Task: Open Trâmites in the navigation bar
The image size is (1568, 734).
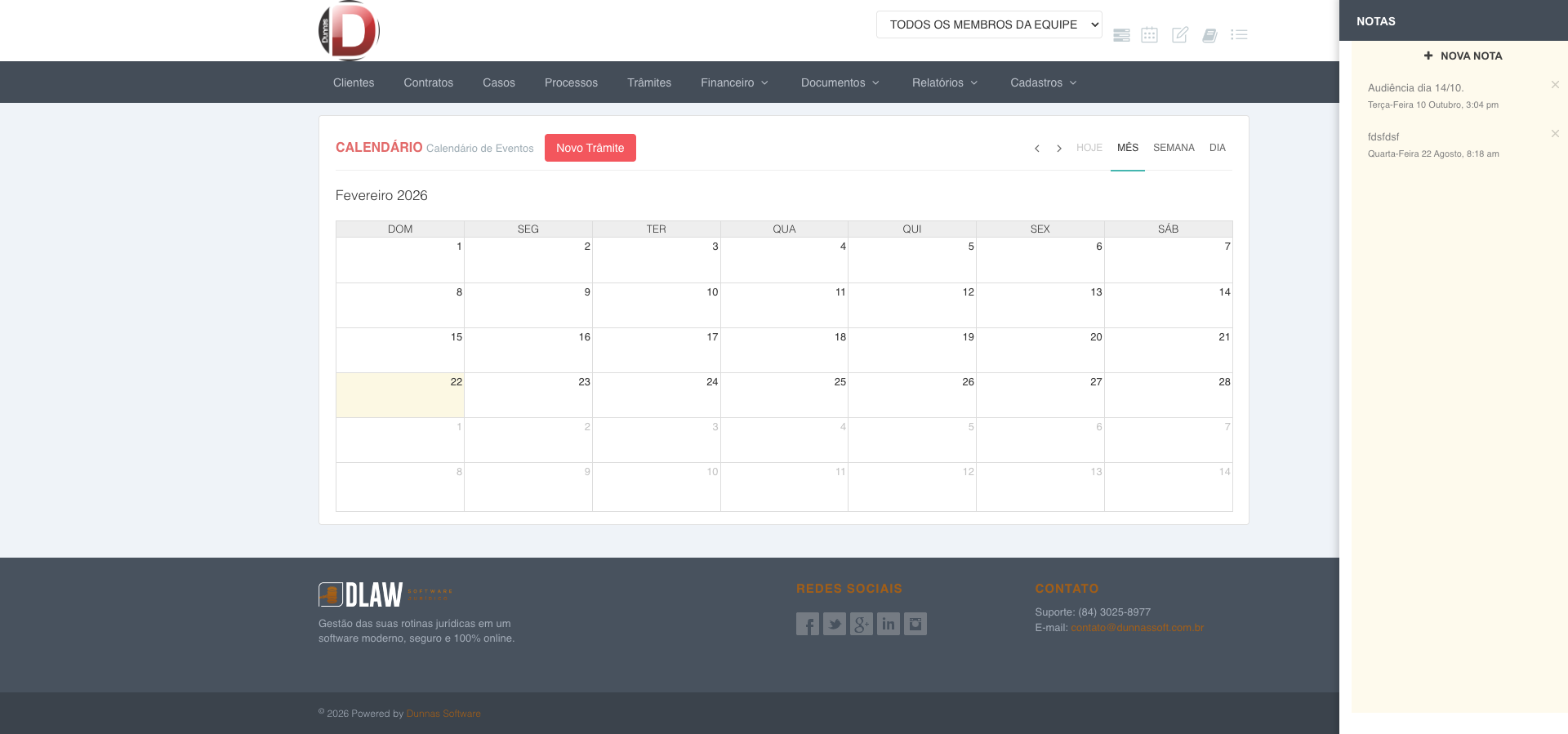Action: tap(649, 82)
